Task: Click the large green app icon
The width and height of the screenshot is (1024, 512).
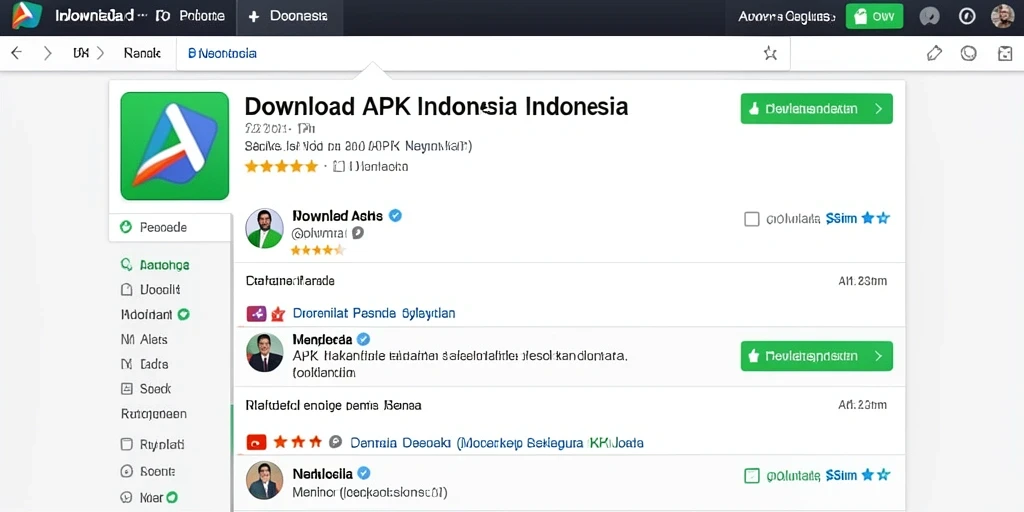Action: (x=174, y=146)
